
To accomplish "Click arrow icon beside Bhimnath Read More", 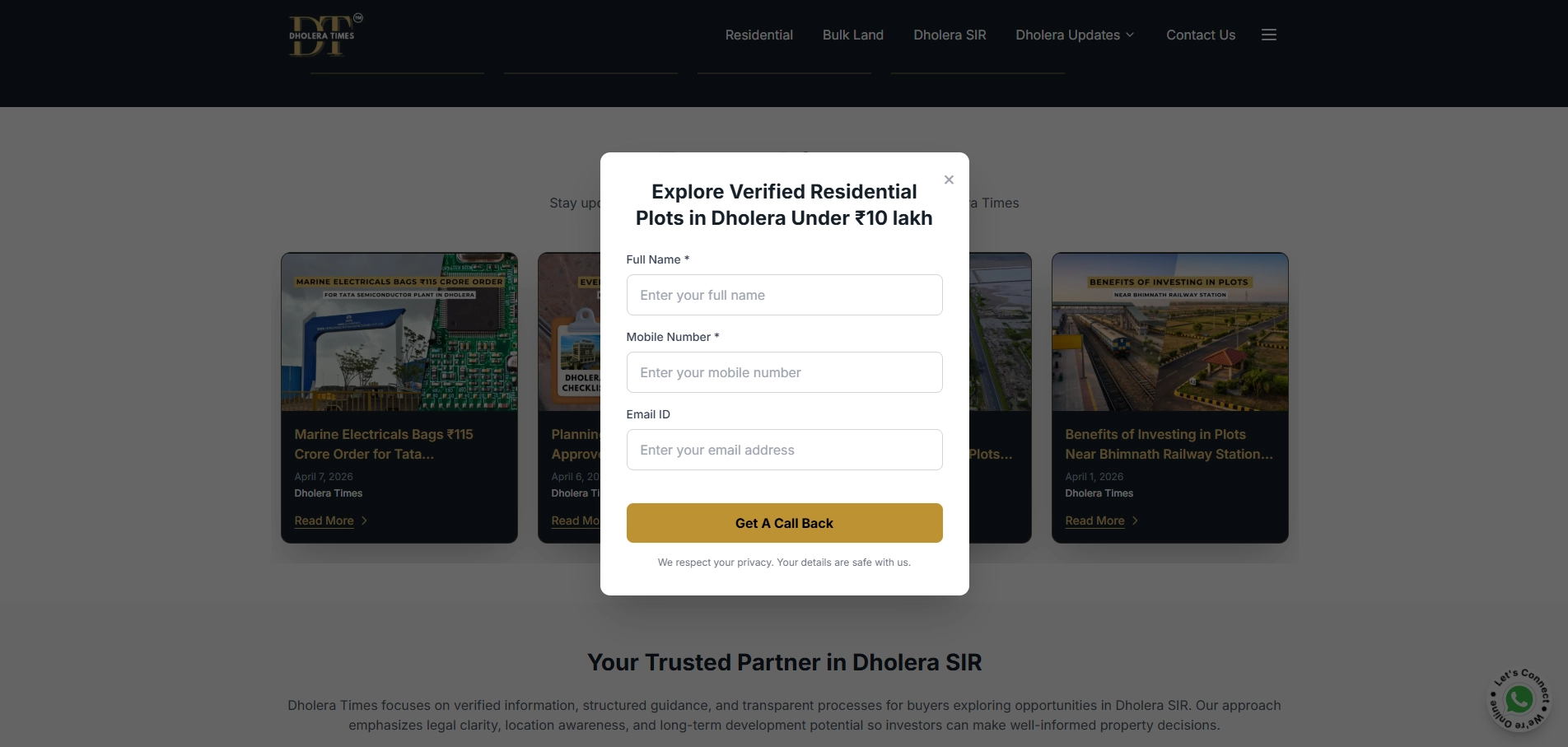I will click(1135, 521).
